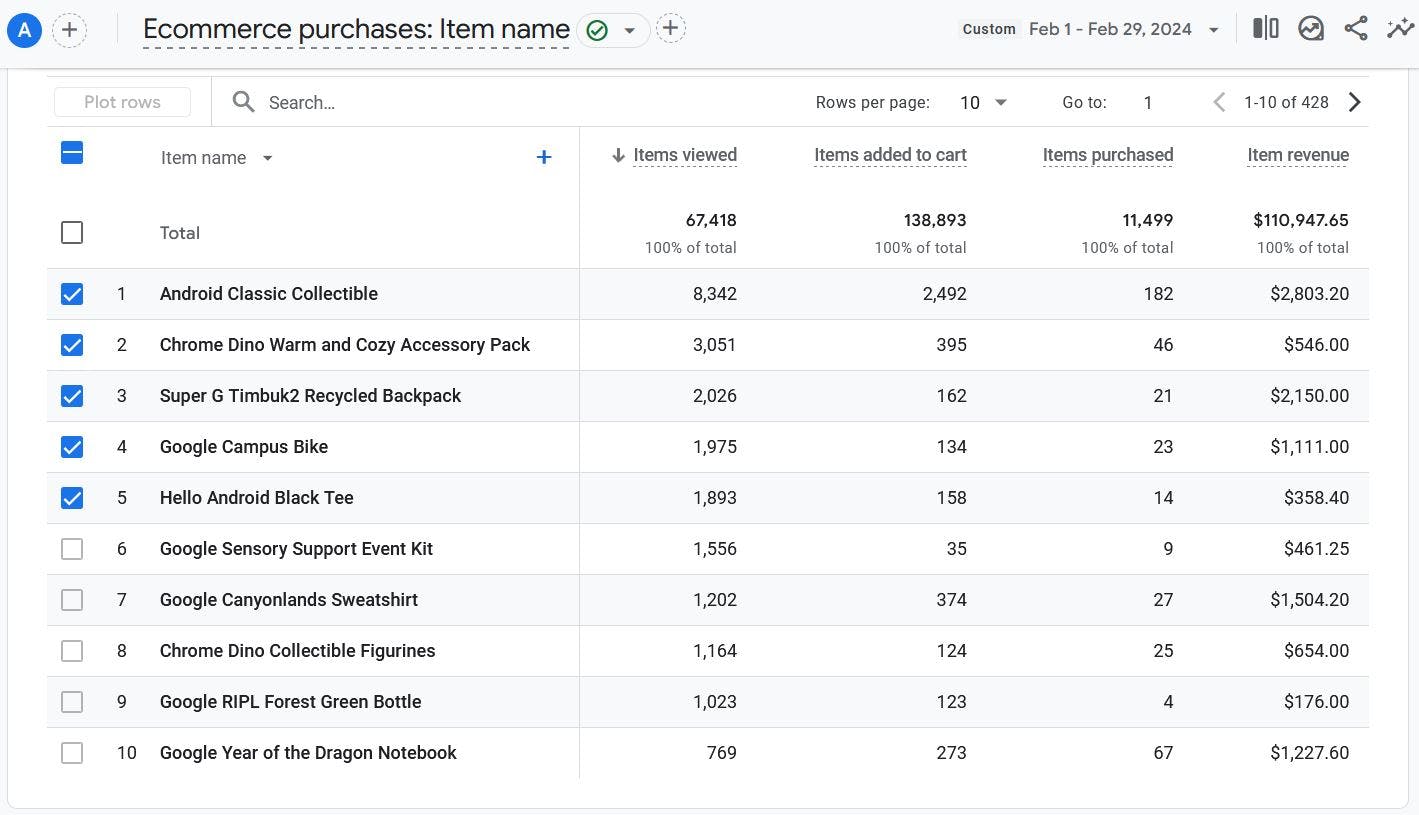Image resolution: width=1419 pixels, height=815 pixels.
Task: Click 'Google Campus Bike' item name
Action: [x=244, y=447]
